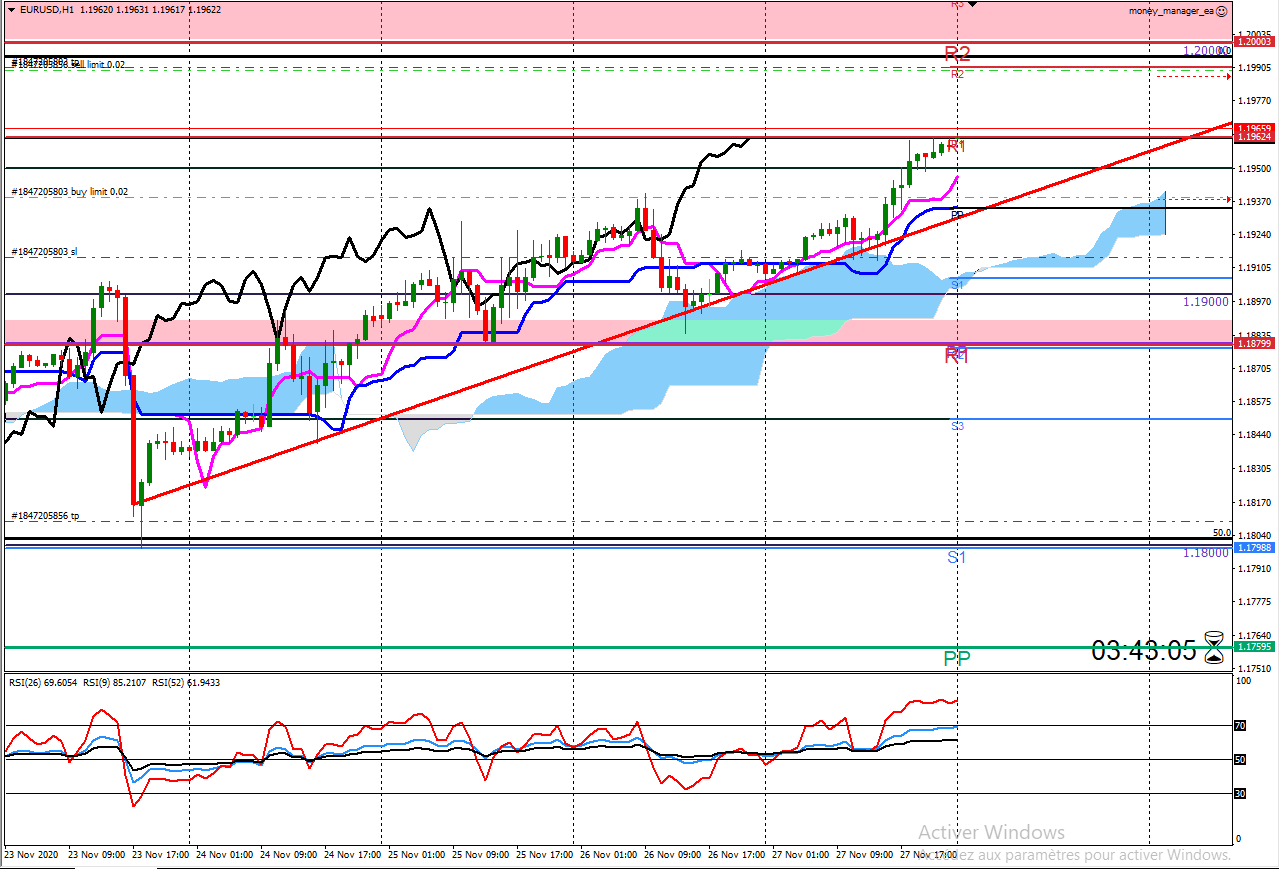1279x869 pixels.
Task: Select the chart shift triangle marker at top
Action: [971, 4]
